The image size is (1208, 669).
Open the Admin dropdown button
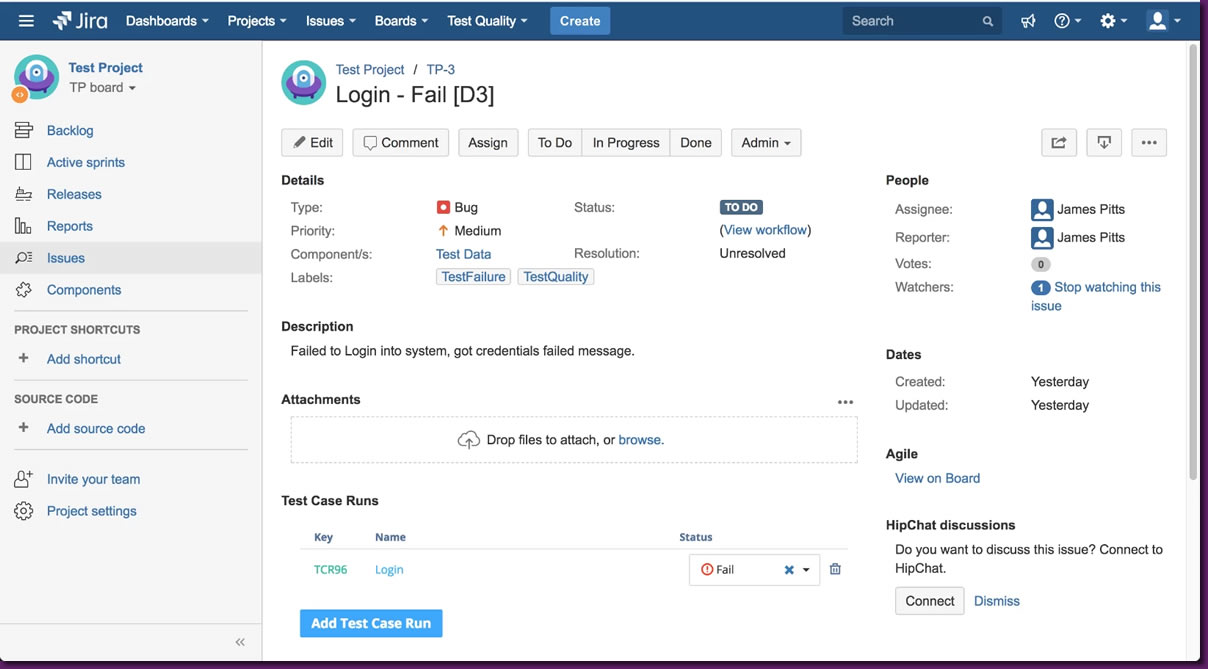765,143
